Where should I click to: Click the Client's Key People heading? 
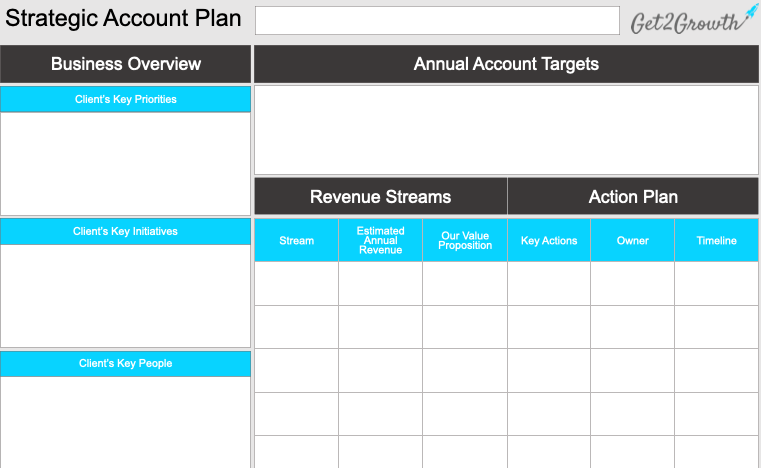coord(126,364)
